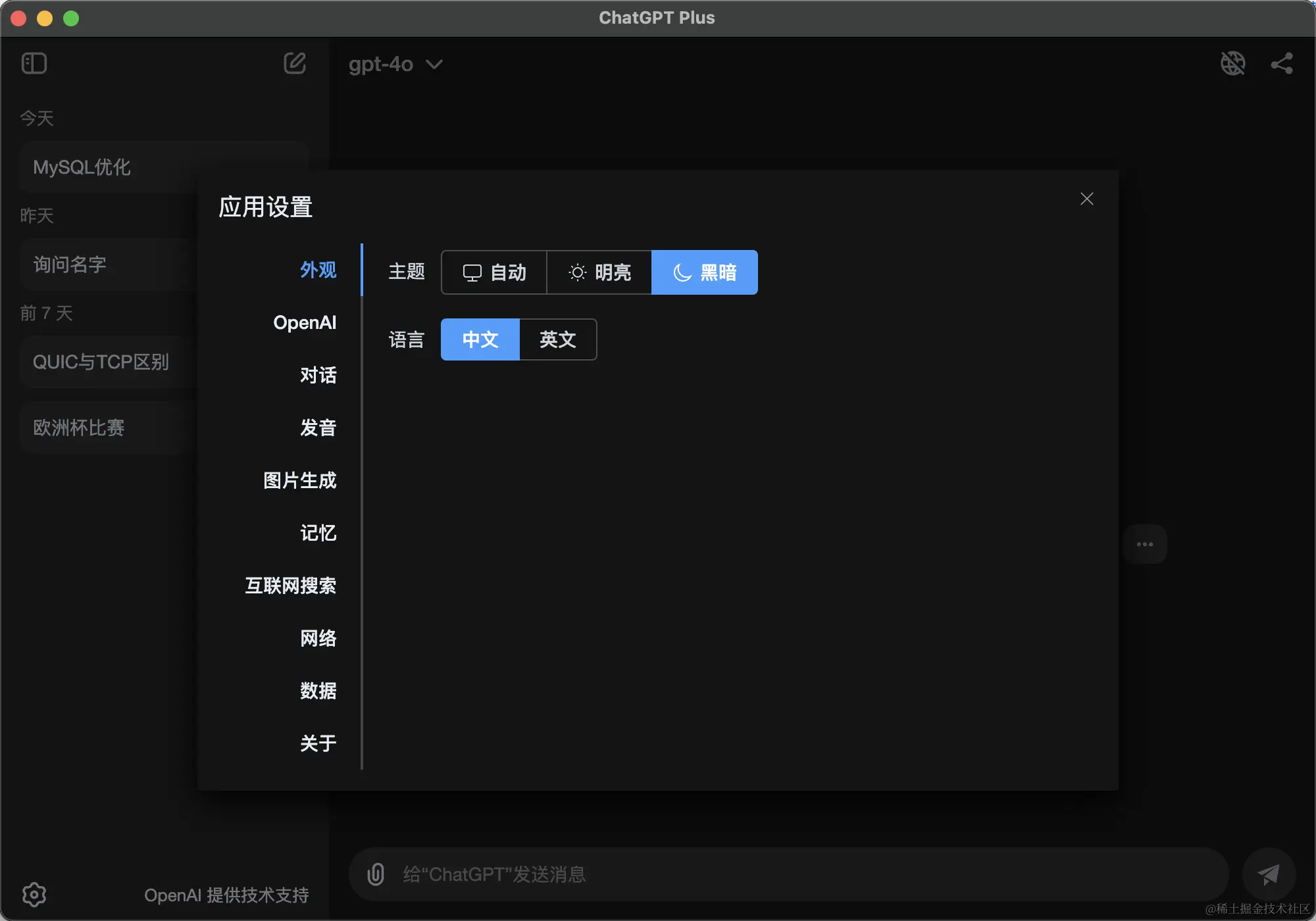Open settings via the gear icon
The image size is (1316, 921).
[x=34, y=894]
